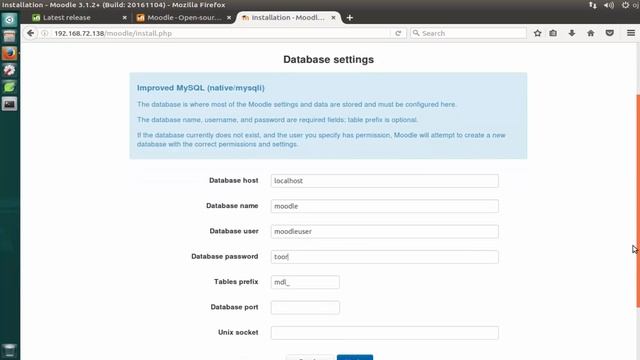Bookmark this page with the star icon
The width and height of the screenshot is (640, 360).
pyautogui.click(x=538, y=33)
